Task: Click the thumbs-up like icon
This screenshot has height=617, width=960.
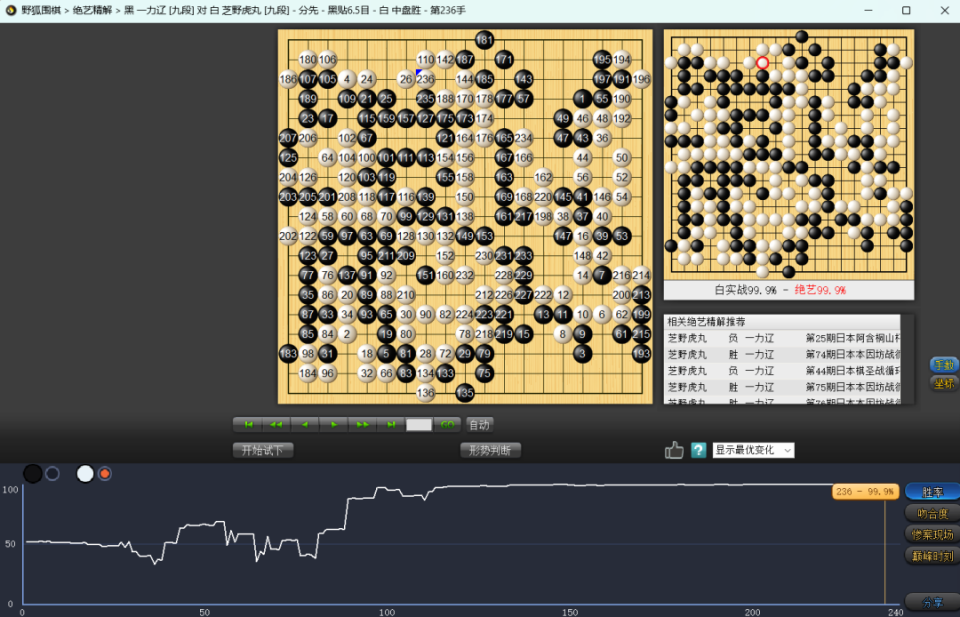Action: click(674, 451)
